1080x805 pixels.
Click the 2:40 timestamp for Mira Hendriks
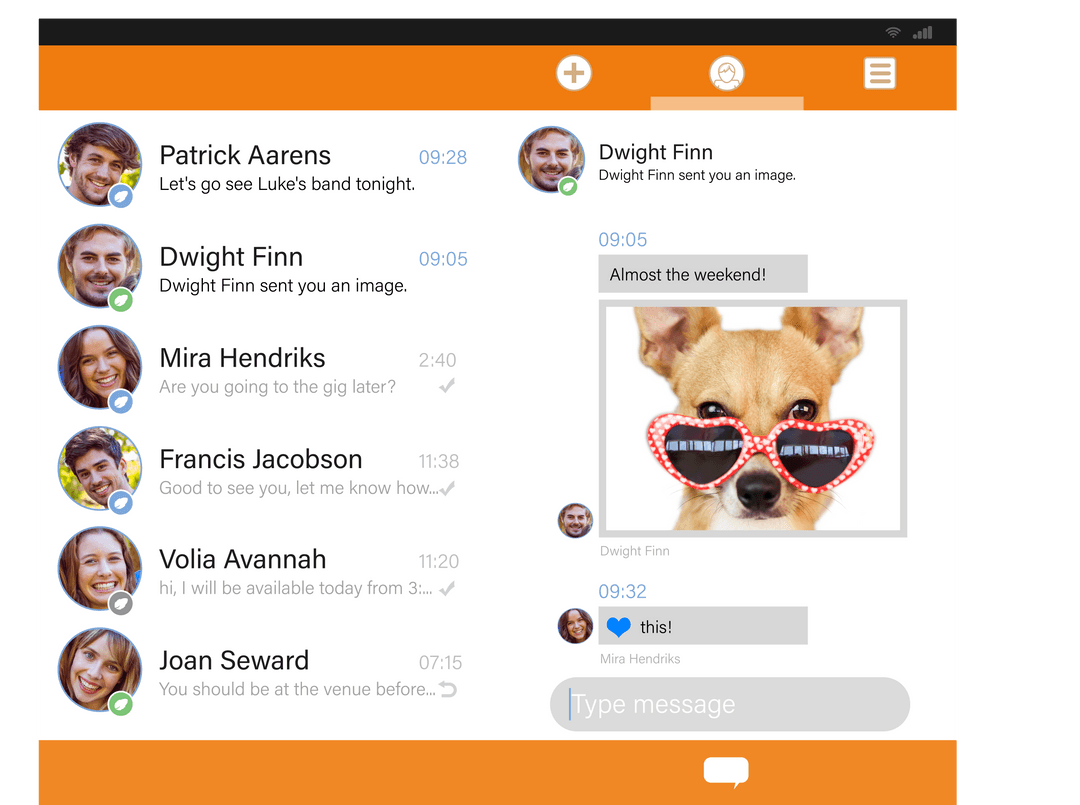[x=437, y=360]
